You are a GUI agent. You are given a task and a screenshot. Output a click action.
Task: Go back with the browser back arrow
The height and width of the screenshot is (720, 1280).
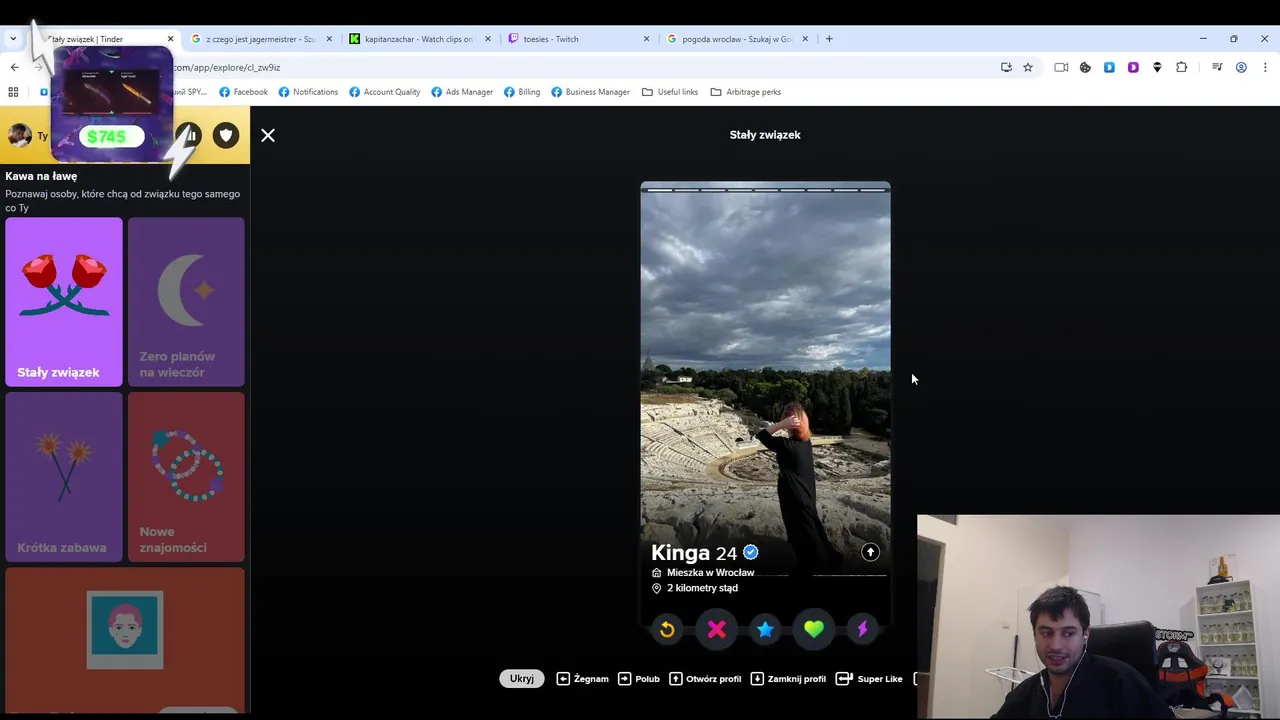point(14,67)
